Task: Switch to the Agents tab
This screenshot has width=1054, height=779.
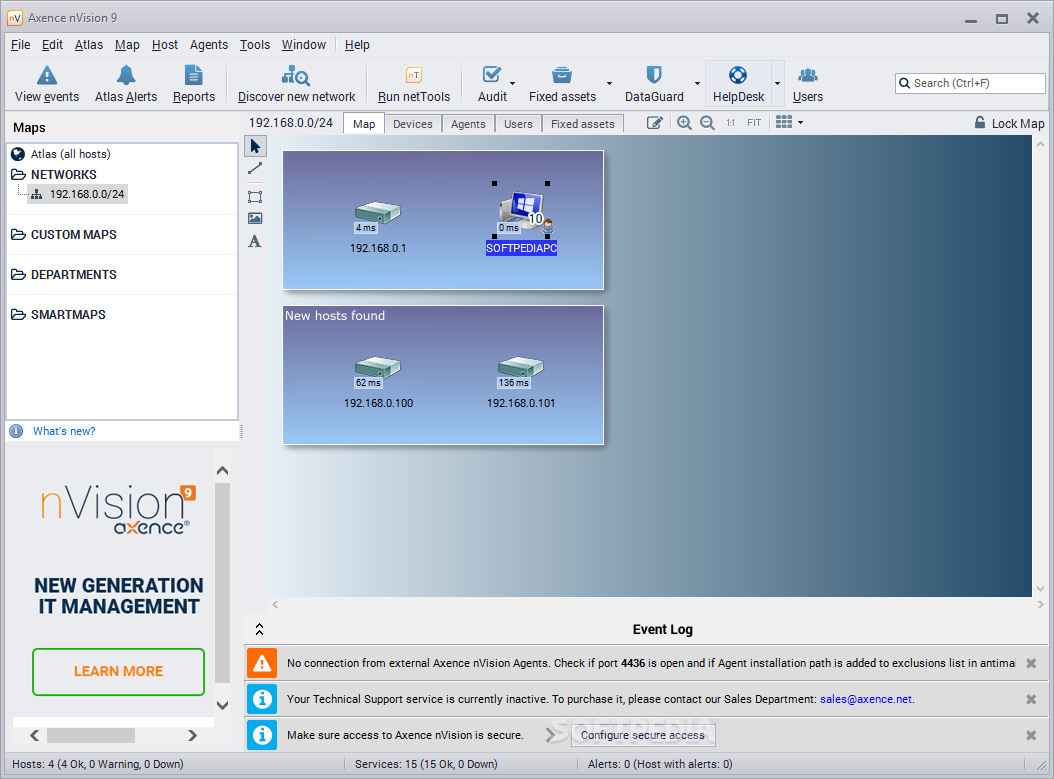Action: coord(468,124)
